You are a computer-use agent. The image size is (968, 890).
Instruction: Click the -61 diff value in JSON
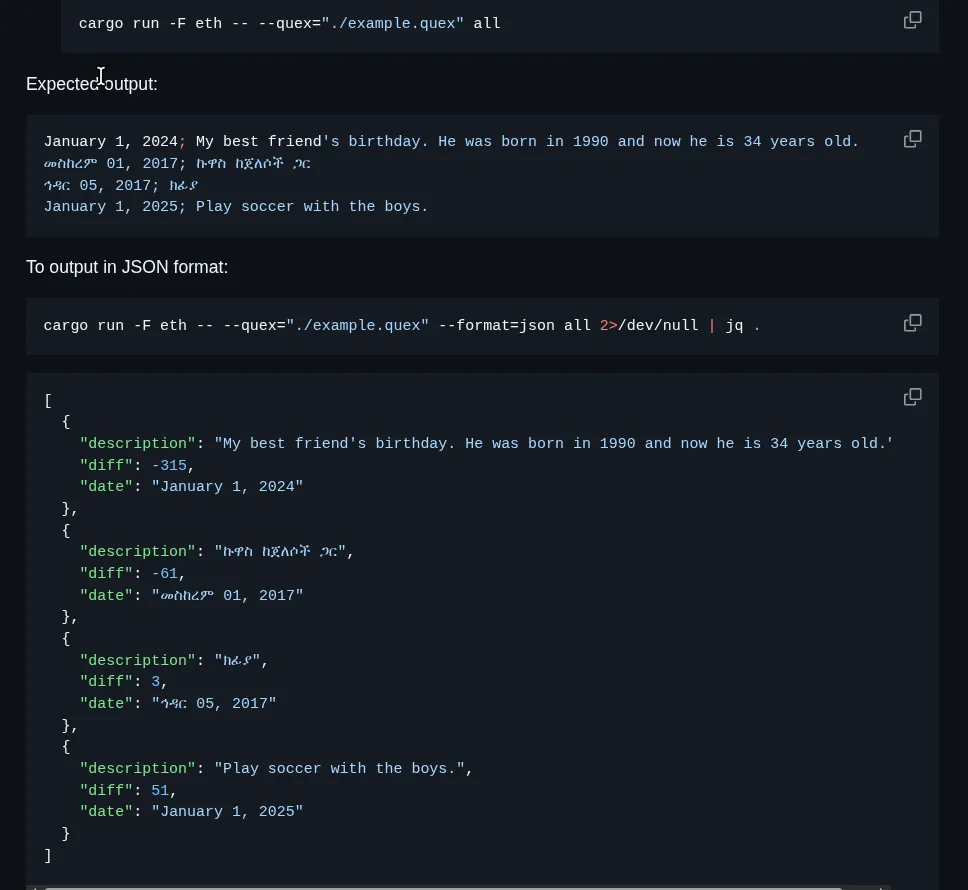coord(165,574)
